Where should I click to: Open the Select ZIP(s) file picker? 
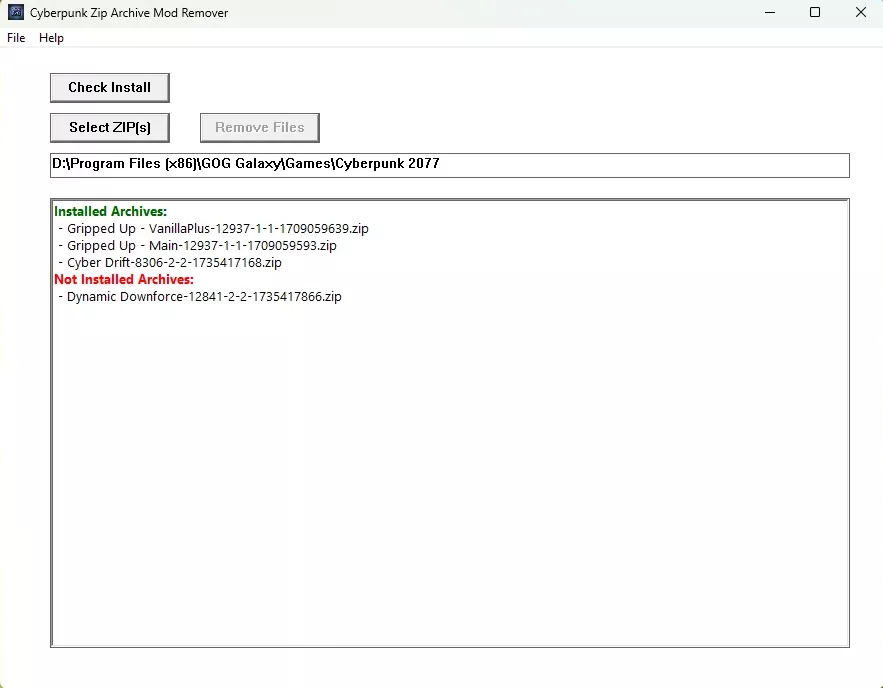tap(110, 128)
